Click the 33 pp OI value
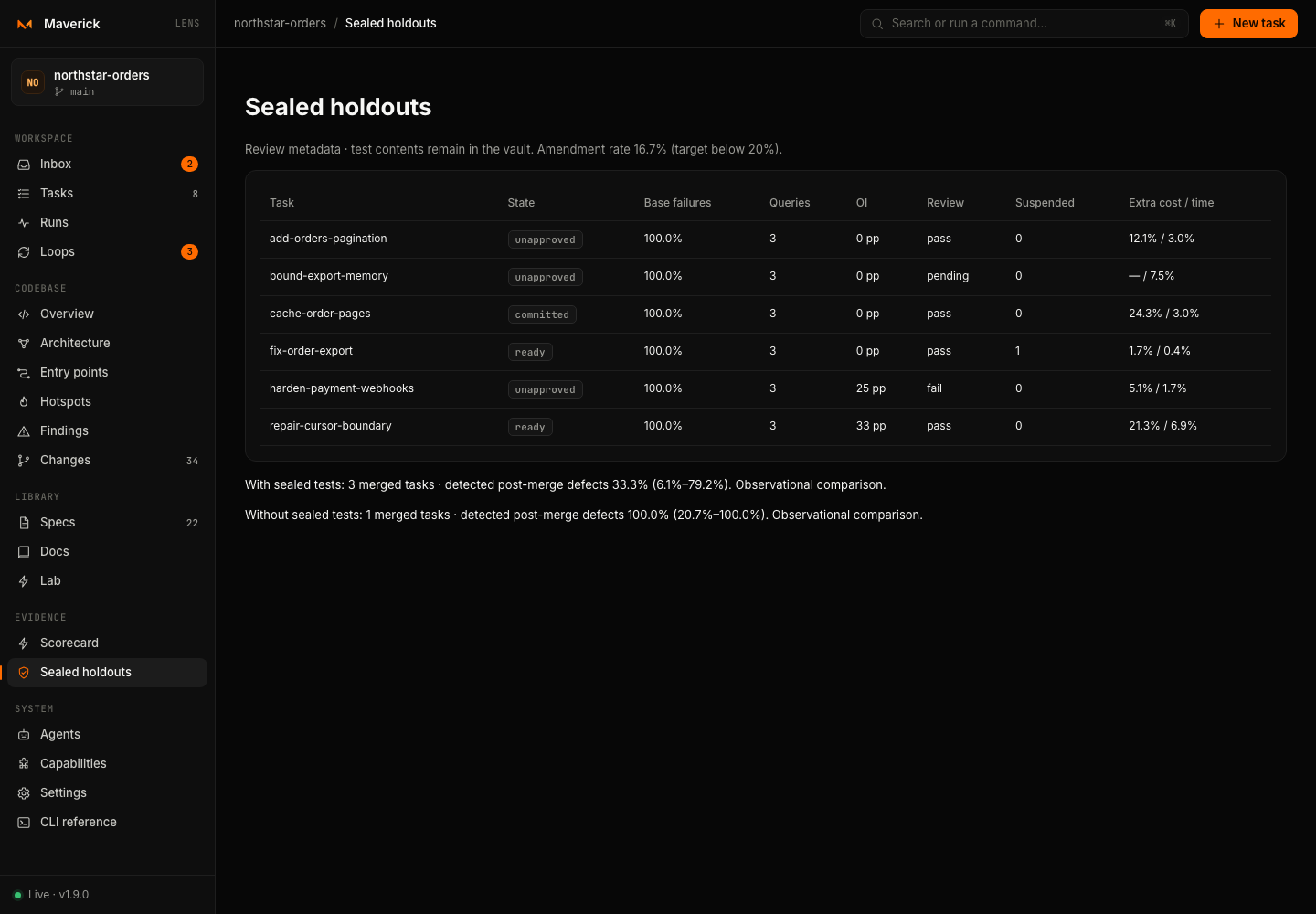 871,426
